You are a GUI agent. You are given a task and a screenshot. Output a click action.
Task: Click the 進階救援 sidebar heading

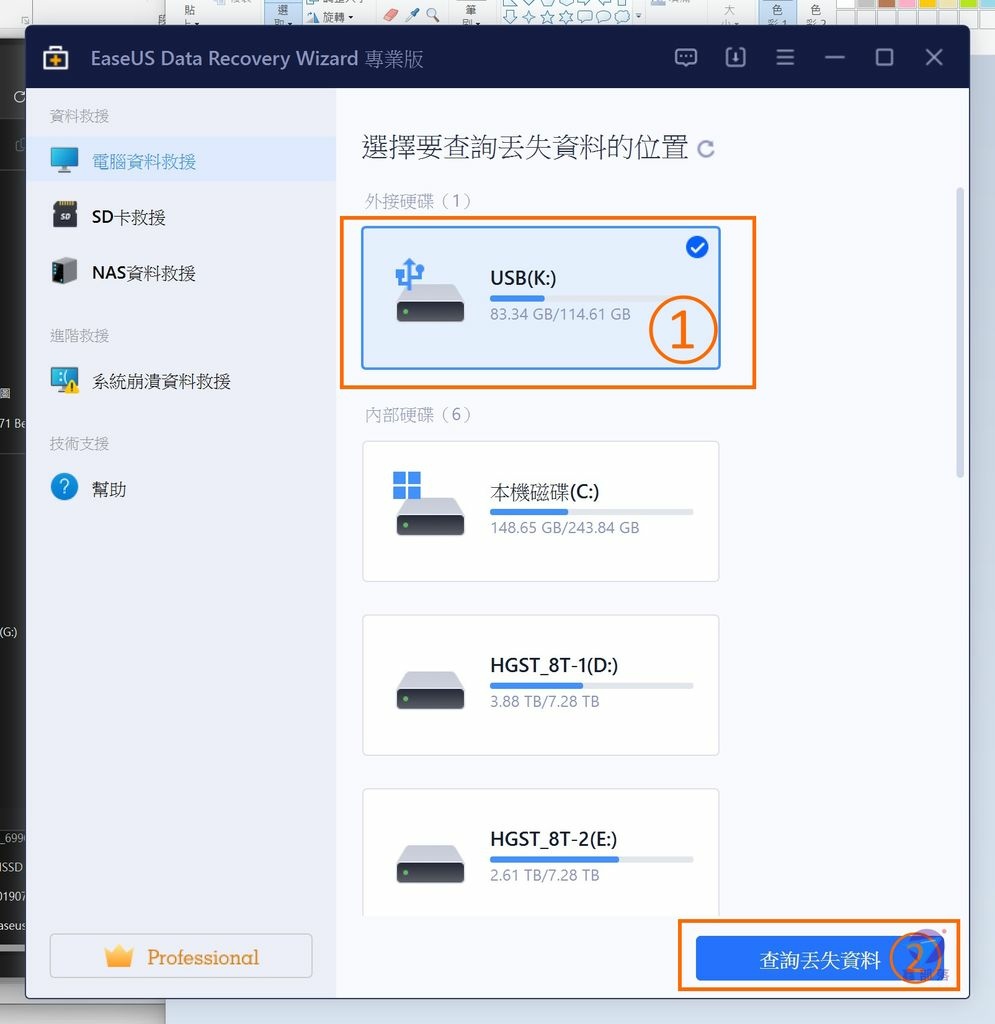point(79,336)
